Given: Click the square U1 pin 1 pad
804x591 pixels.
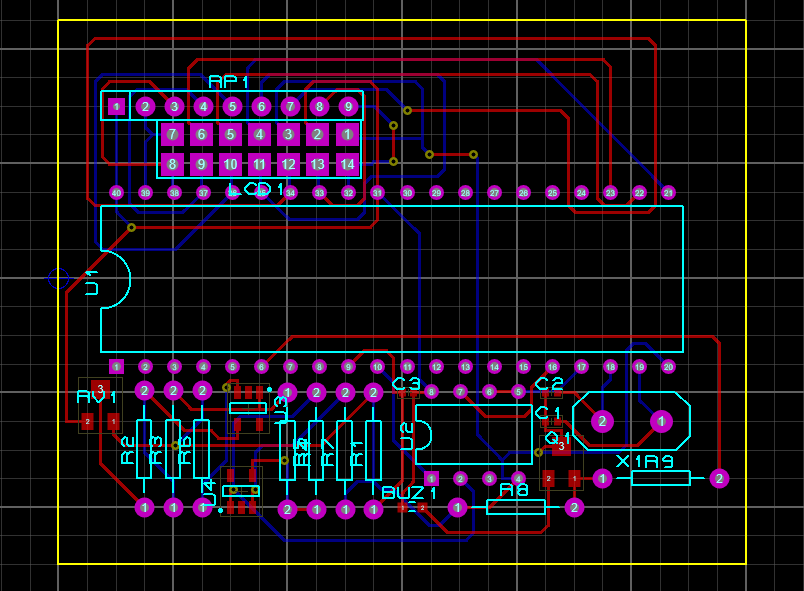Looking at the screenshot, I should tap(116, 366).
